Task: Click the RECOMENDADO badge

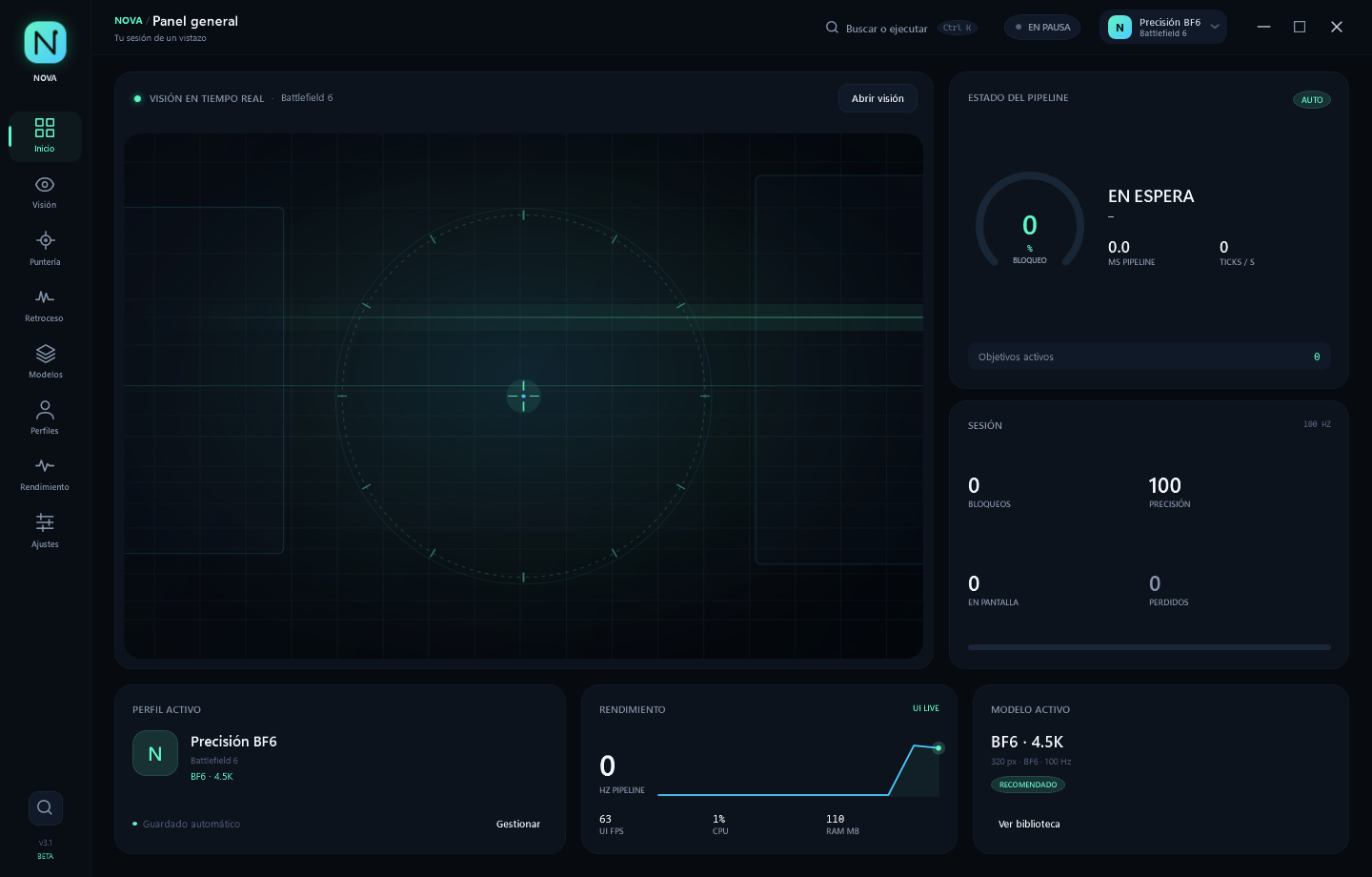Action: click(x=1028, y=785)
